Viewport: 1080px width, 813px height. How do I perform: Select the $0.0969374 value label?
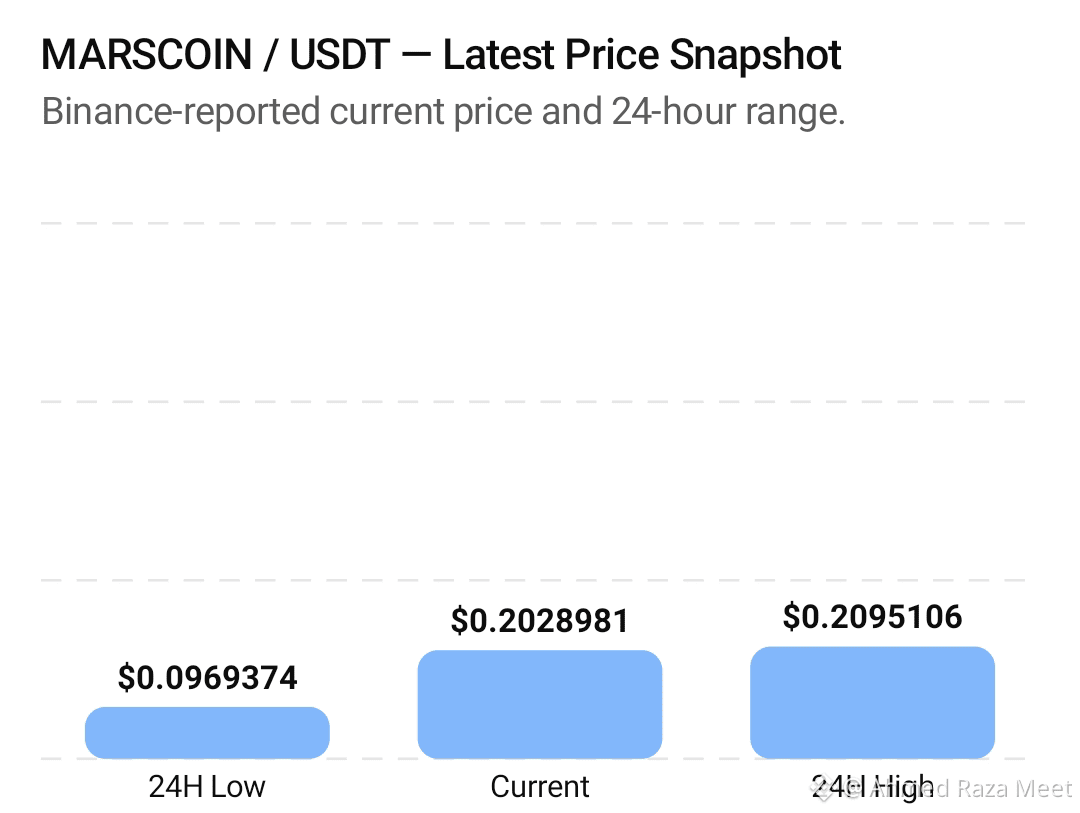207,677
